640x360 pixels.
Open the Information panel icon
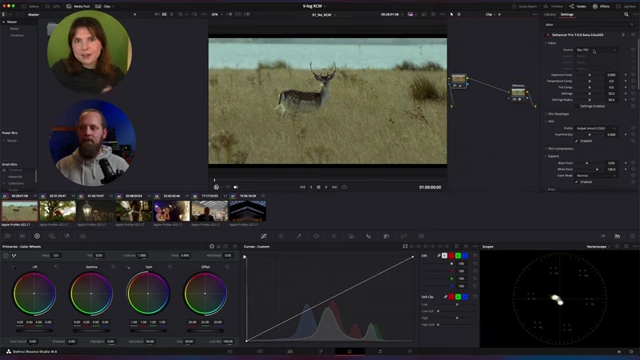(632, 236)
